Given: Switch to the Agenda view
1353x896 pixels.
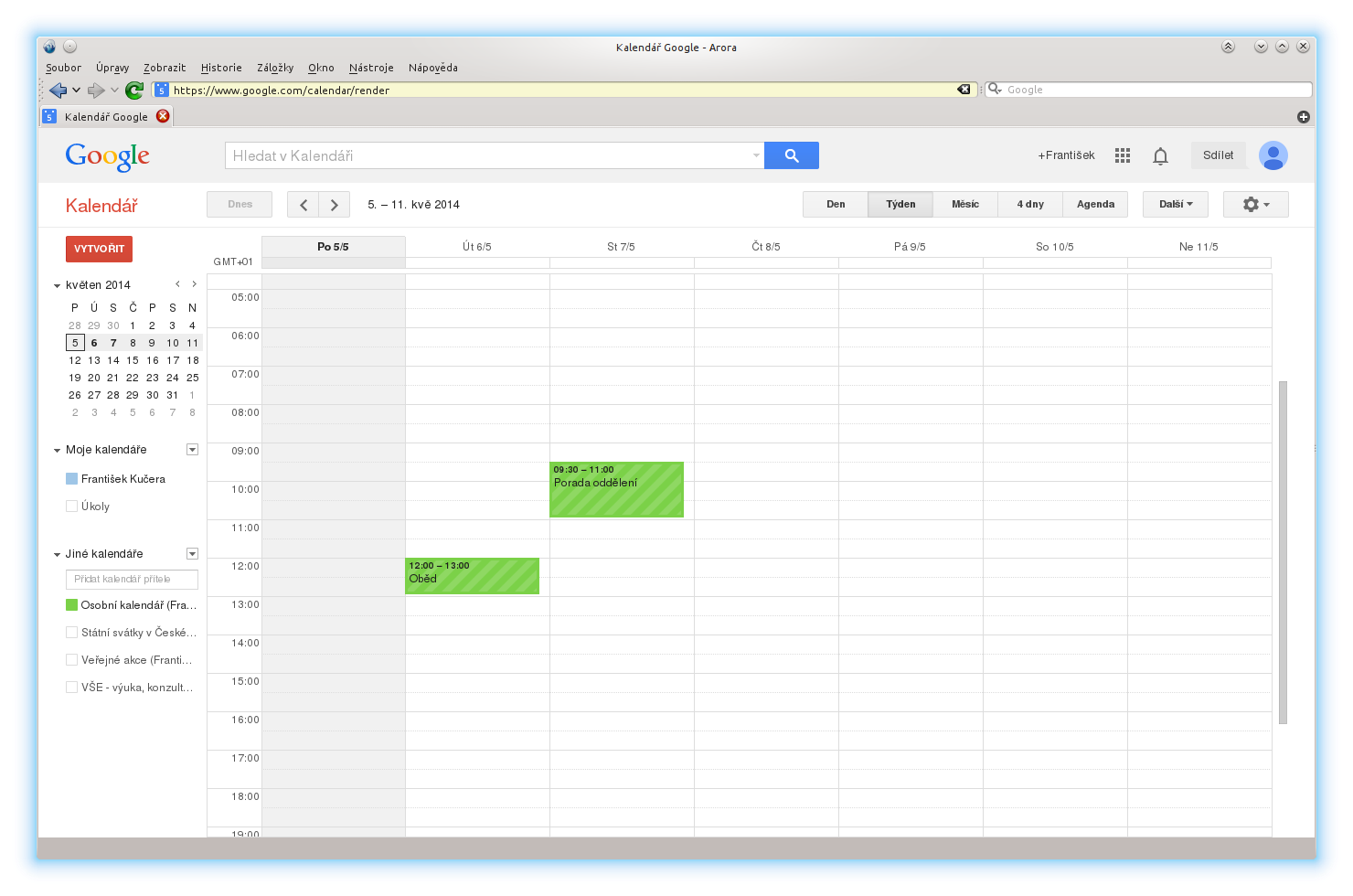Looking at the screenshot, I should point(1095,205).
